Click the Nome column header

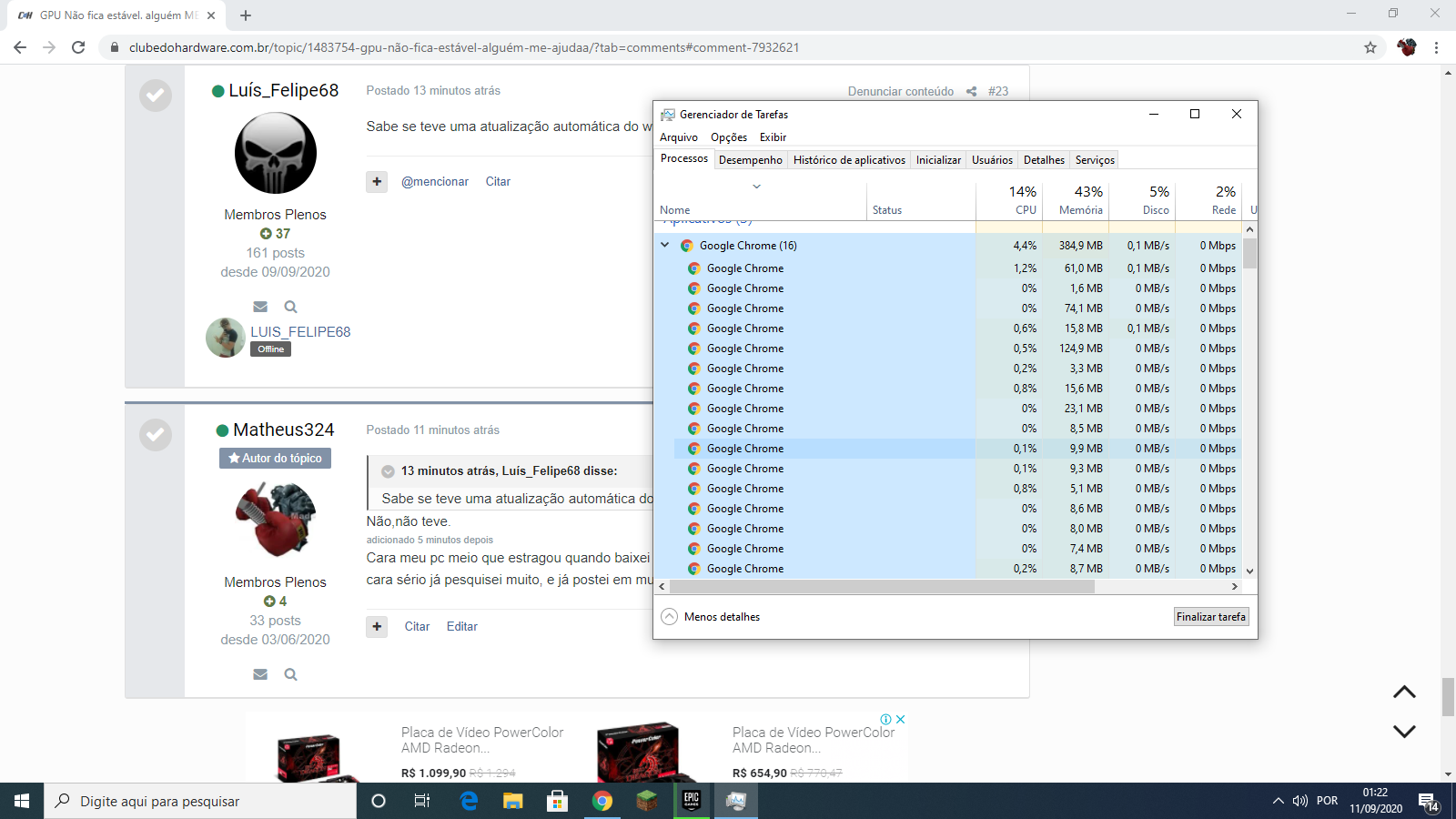[x=760, y=200]
